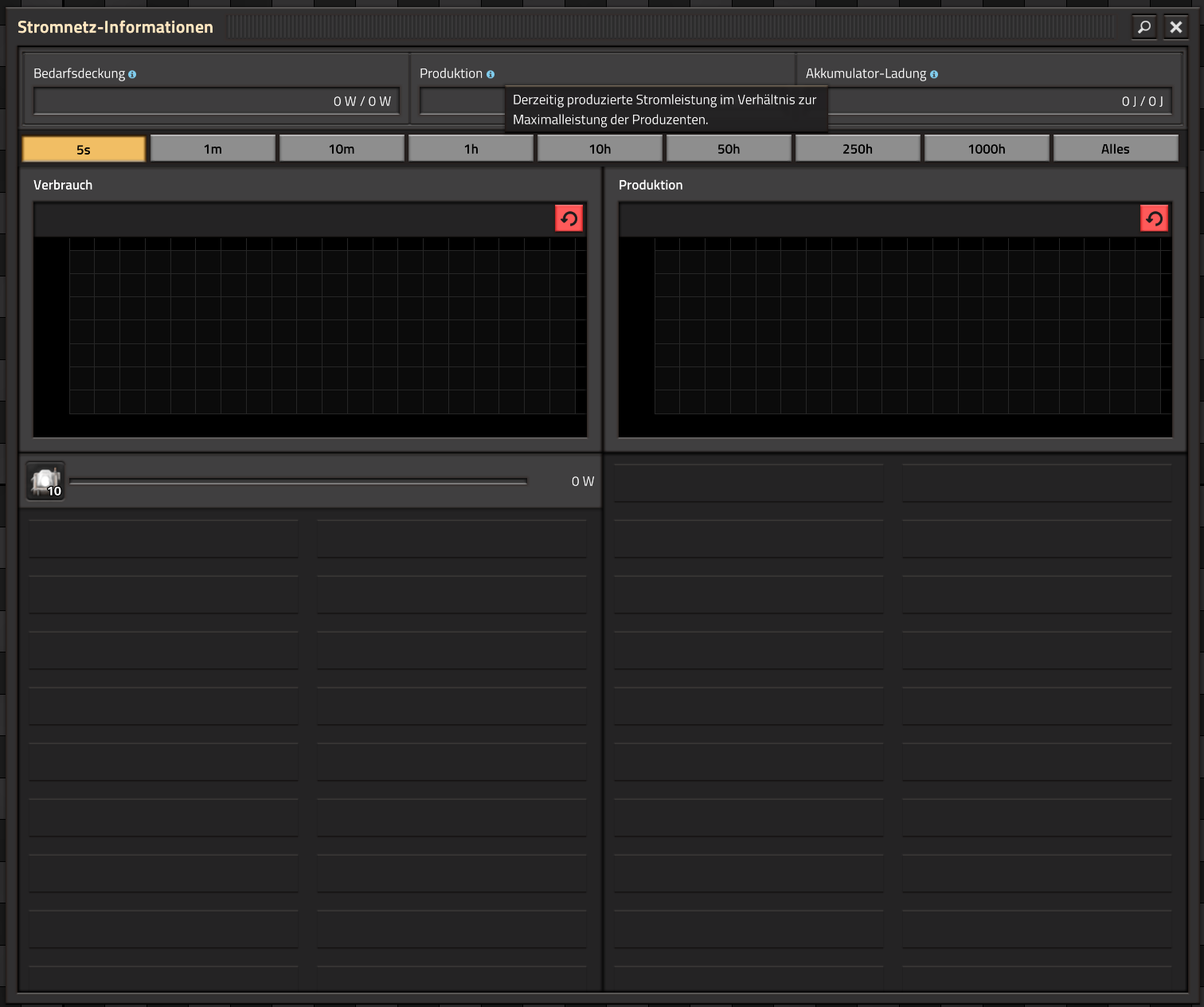The width and height of the screenshot is (1204, 1007).
Task: Switch to the 1h time range
Action: click(471, 149)
